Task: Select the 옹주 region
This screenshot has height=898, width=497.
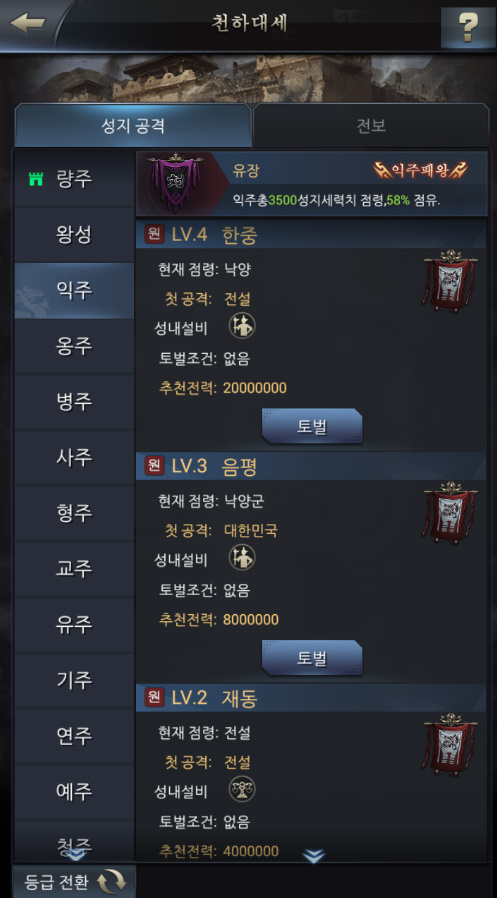Action: [74, 346]
